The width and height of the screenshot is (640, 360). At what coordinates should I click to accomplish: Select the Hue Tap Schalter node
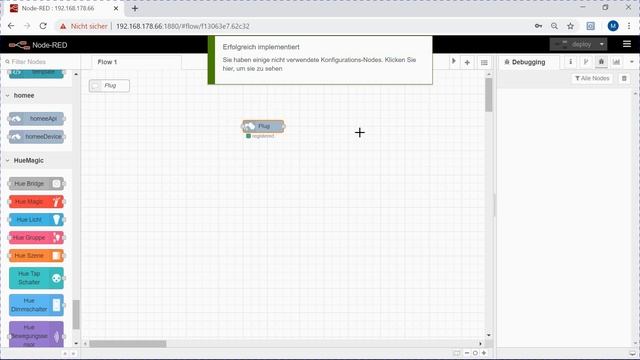(x=36, y=278)
